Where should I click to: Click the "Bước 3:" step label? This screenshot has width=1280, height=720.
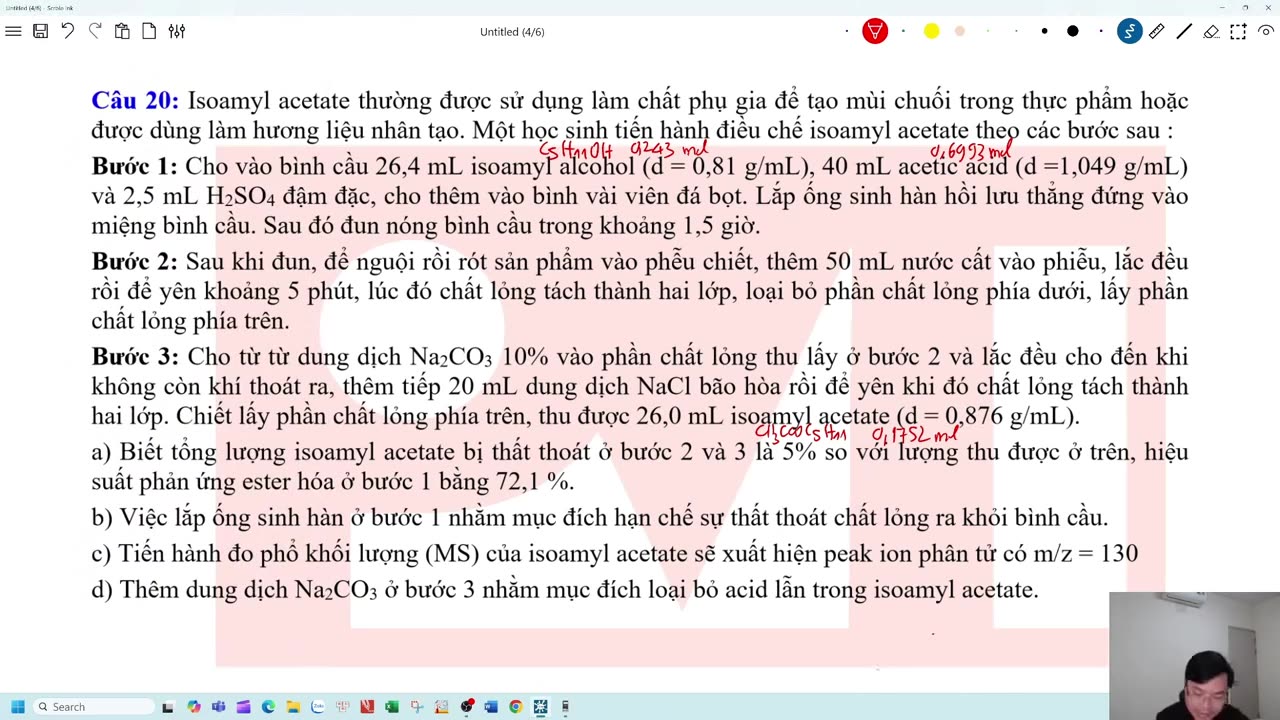(x=134, y=357)
